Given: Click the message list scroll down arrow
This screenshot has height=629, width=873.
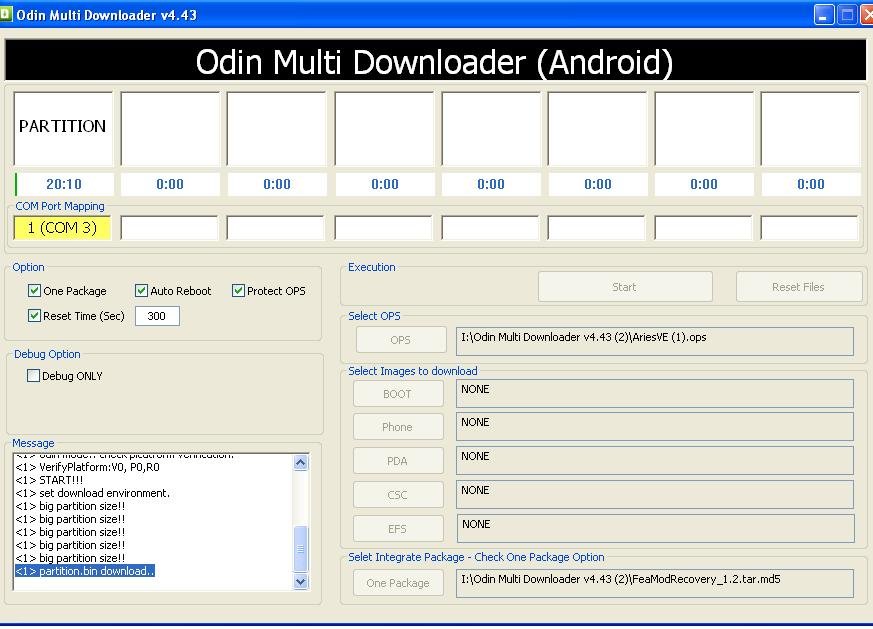Looking at the screenshot, I should tap(301, 582).
